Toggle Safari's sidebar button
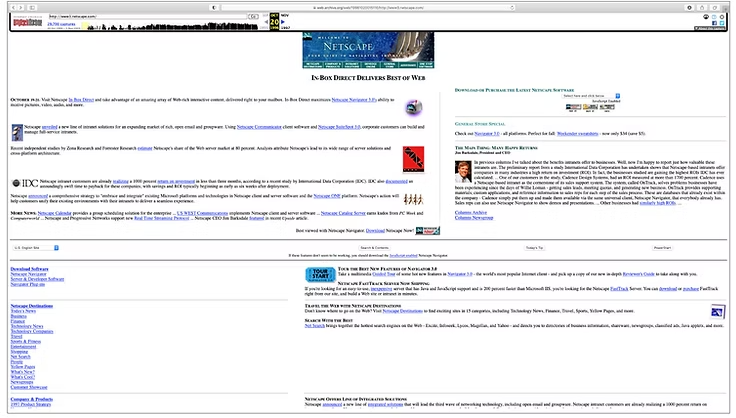 coord(32,8)
